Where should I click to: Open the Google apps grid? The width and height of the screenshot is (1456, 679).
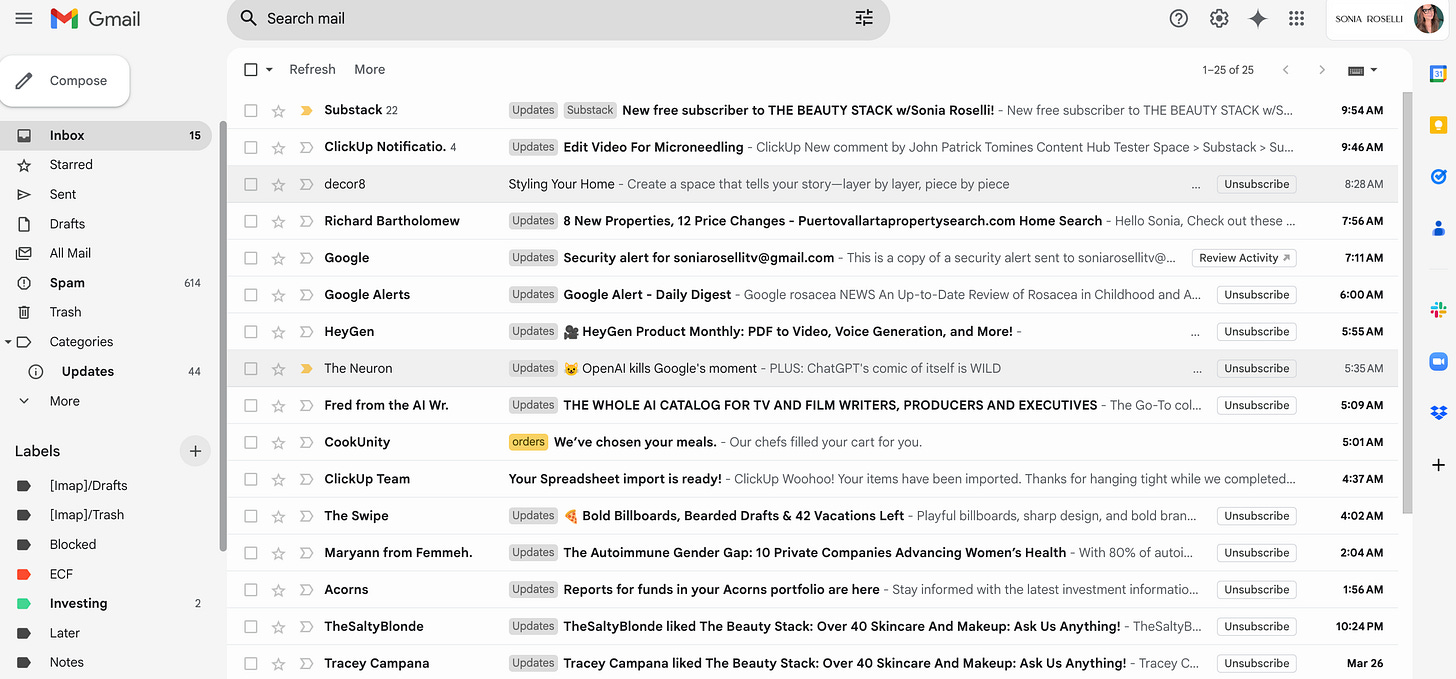coord(1297,18)
